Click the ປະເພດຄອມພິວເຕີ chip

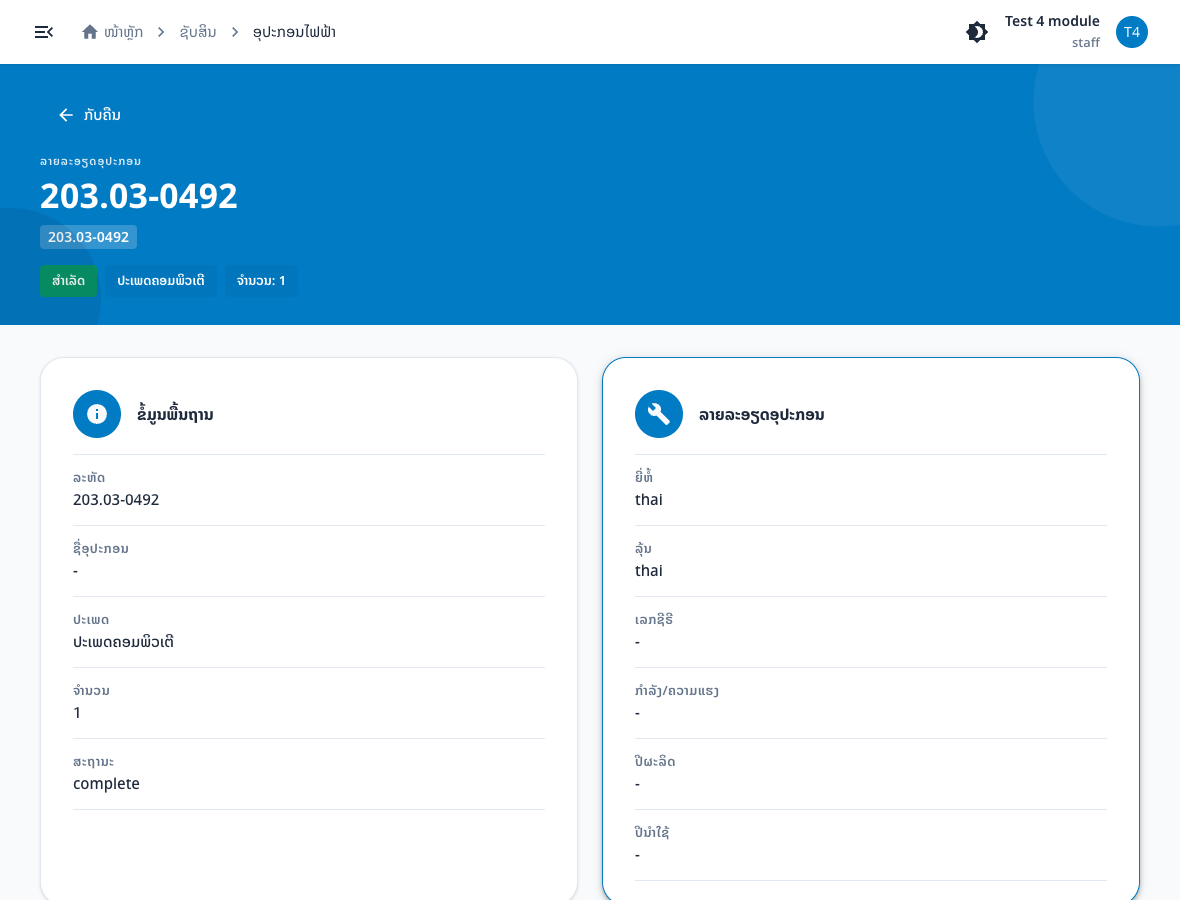click(161, 281)
